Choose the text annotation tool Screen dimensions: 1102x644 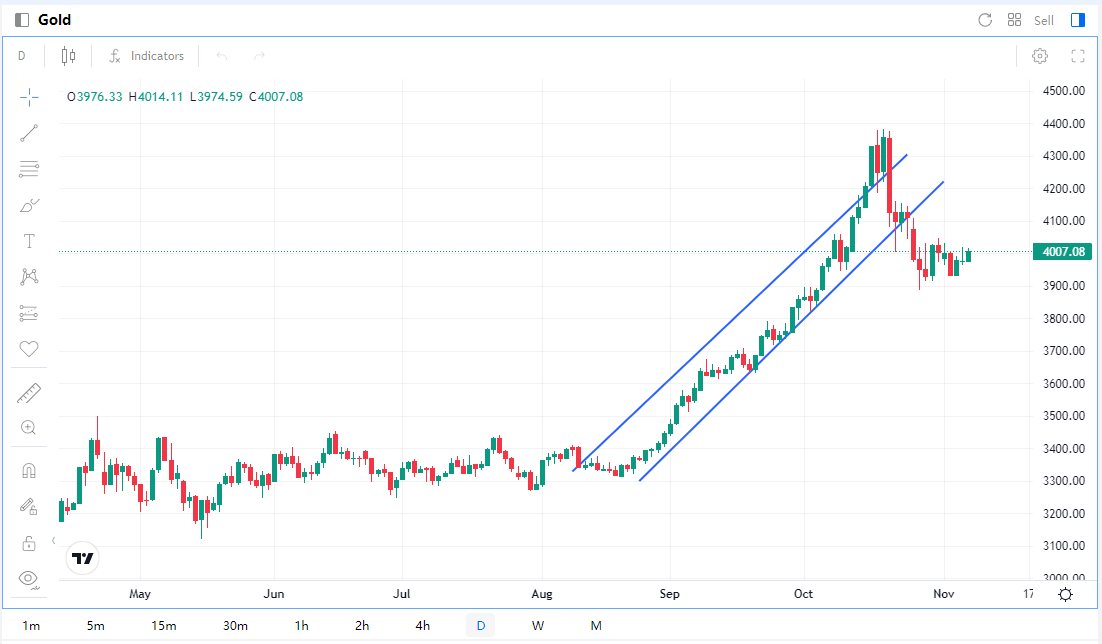[x=29, y=241]
